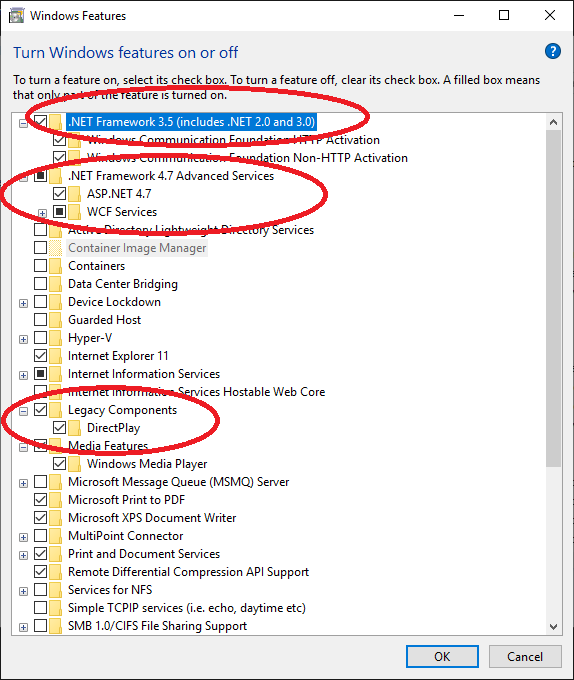
Task: Click the folder icon beside Microsoft XPS Document Writer
Action: [55, 518]
